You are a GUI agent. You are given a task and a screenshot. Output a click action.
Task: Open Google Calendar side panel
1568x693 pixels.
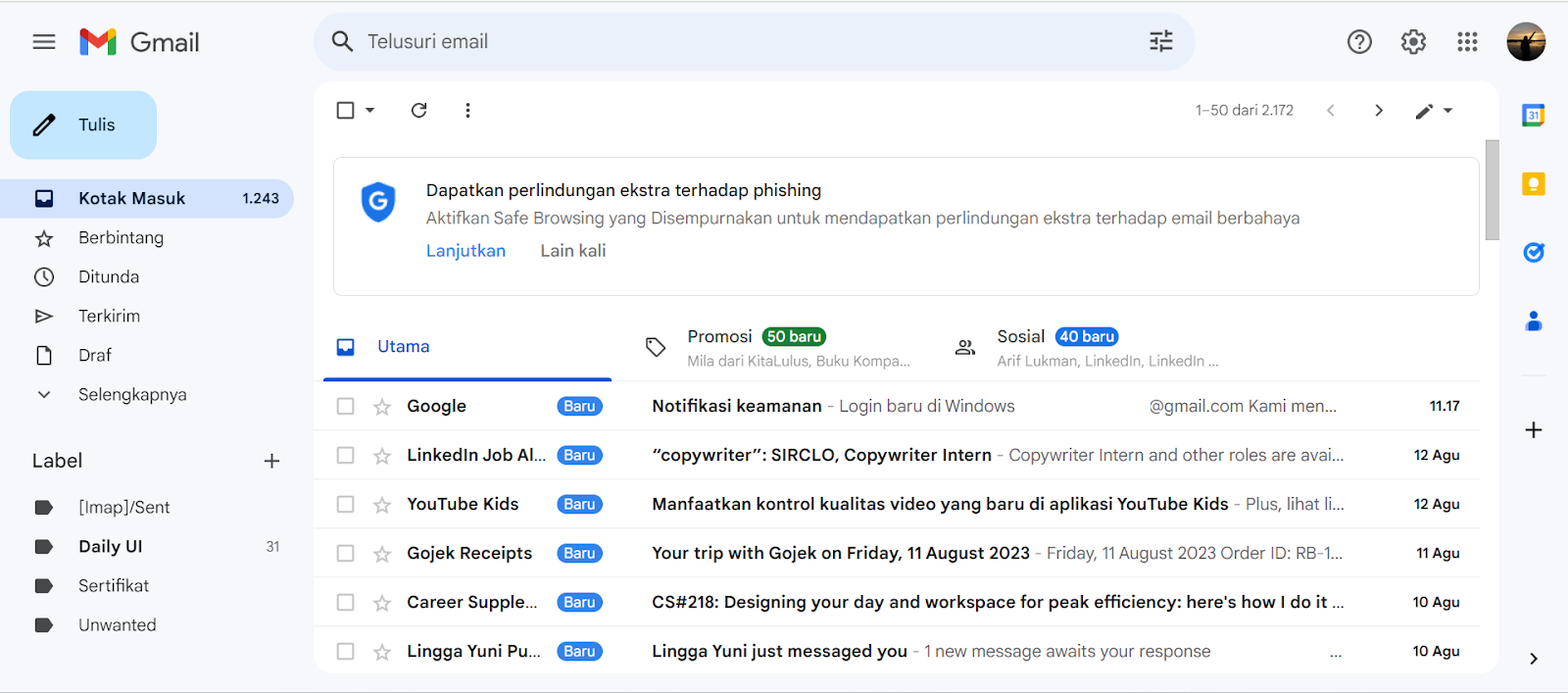(x=1534, y=115)
